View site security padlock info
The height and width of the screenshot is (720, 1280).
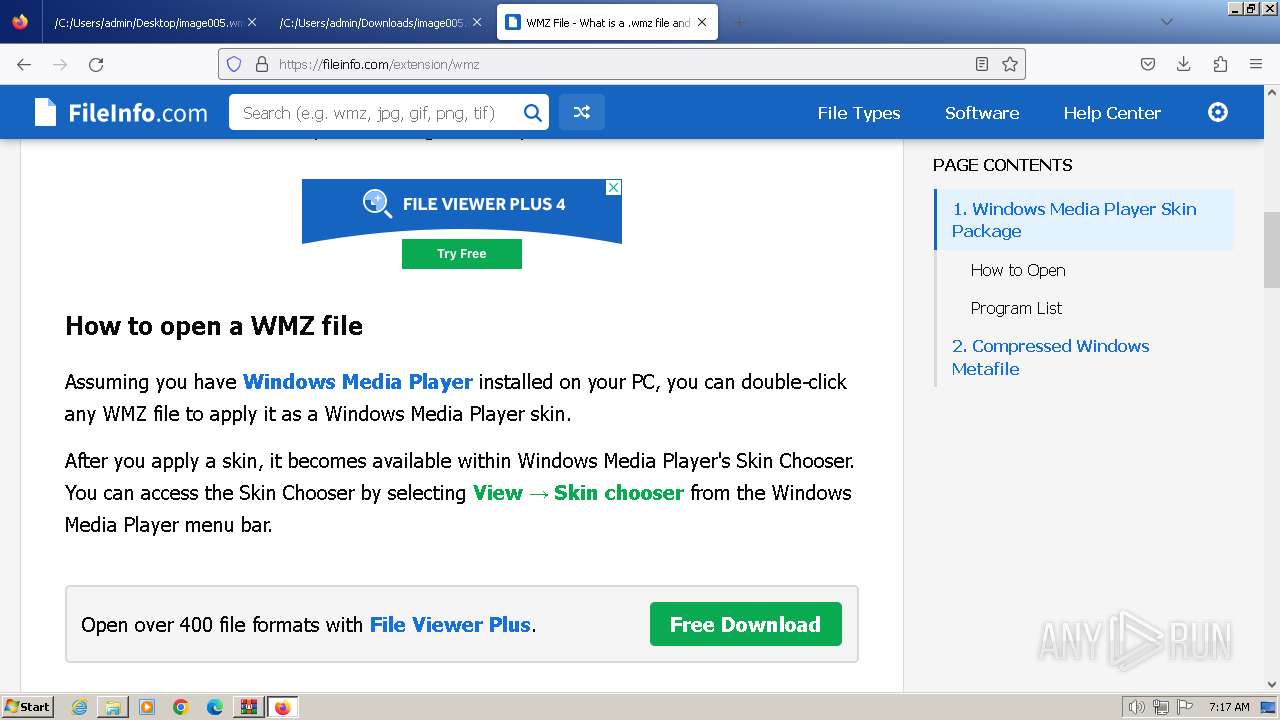pyautogui.click(x=262, y=64)
